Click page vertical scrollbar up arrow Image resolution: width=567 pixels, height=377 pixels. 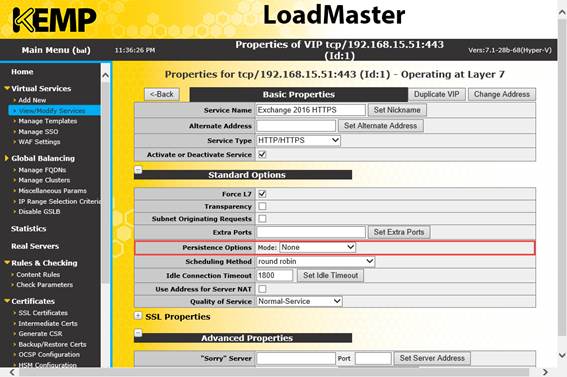tap(562, 12)
